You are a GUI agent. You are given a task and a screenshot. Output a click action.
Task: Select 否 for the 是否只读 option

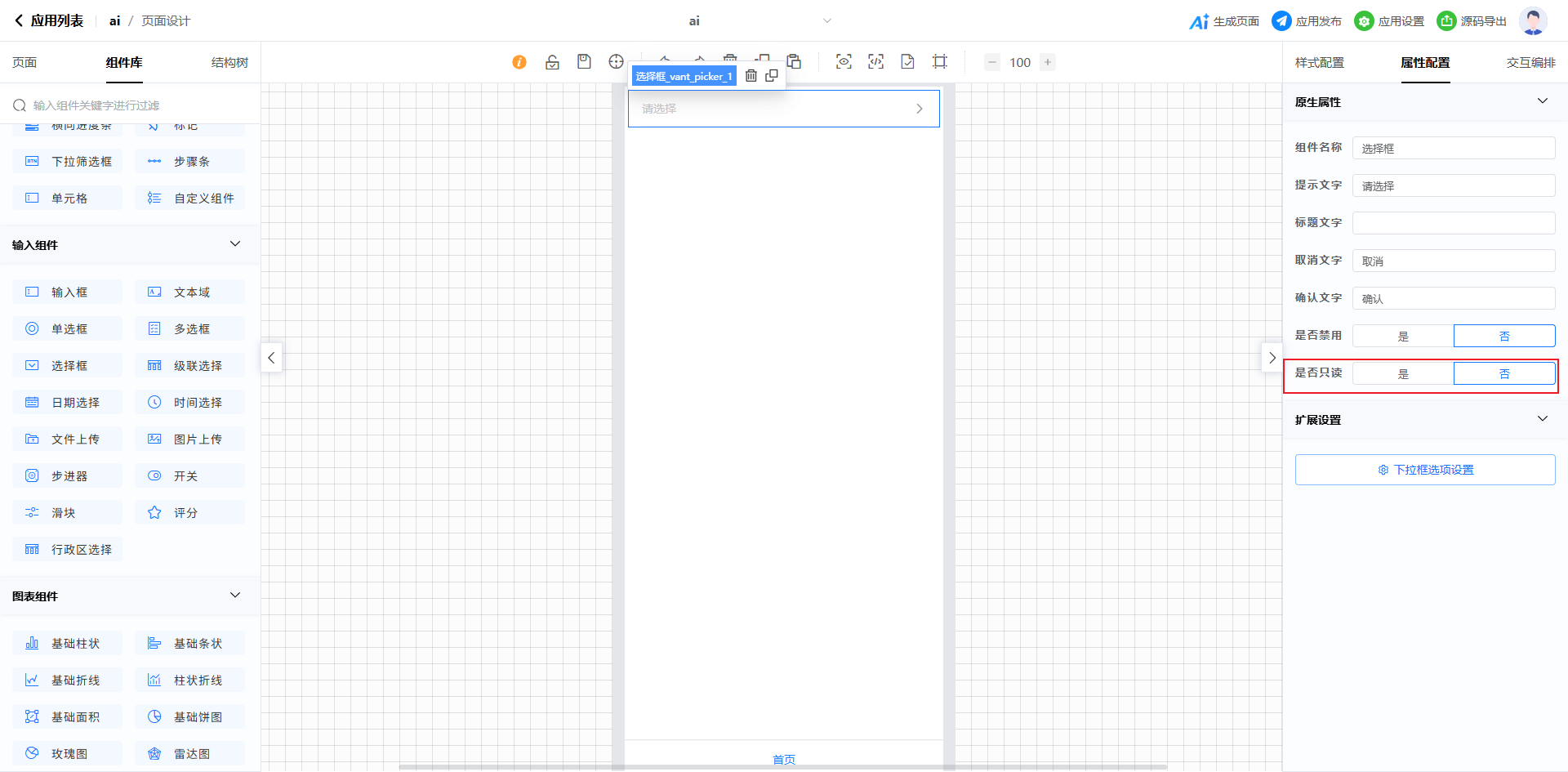[x=1504, y=374]
